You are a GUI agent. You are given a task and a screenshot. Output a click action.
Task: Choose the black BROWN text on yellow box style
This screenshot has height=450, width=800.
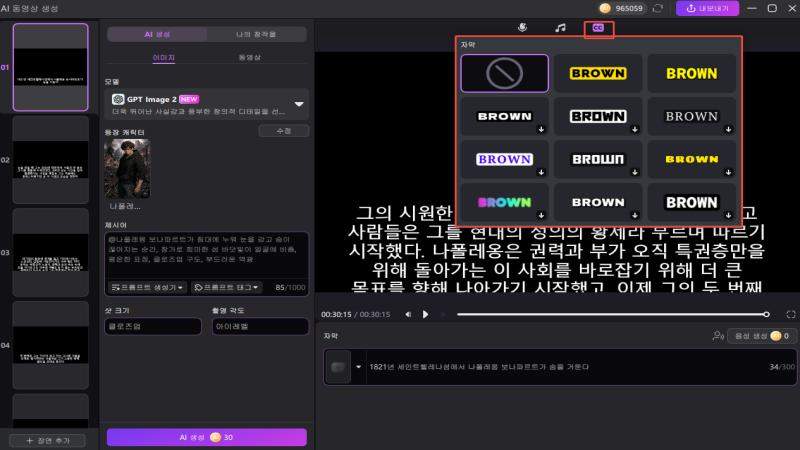[598, 73]
